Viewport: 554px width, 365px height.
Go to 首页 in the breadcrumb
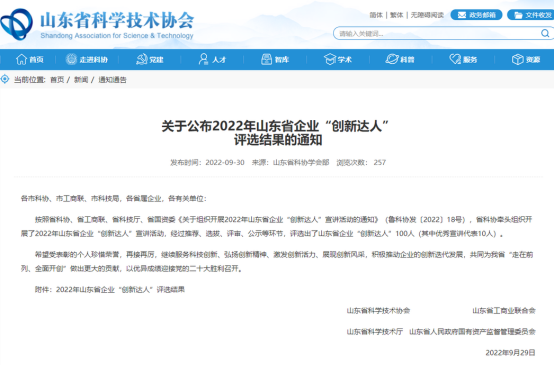[57, 80]
